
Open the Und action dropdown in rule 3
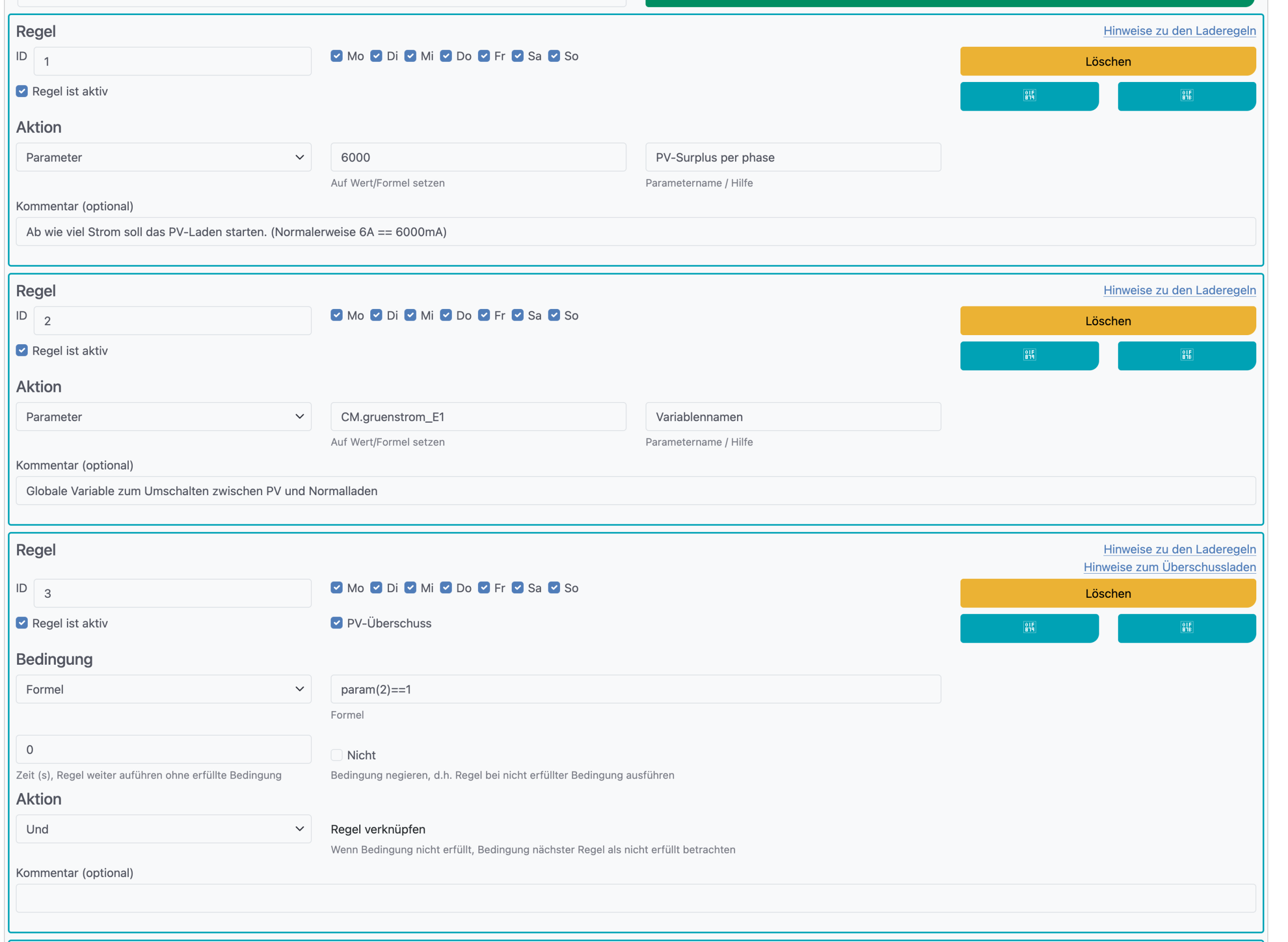(x=164, y=828)
